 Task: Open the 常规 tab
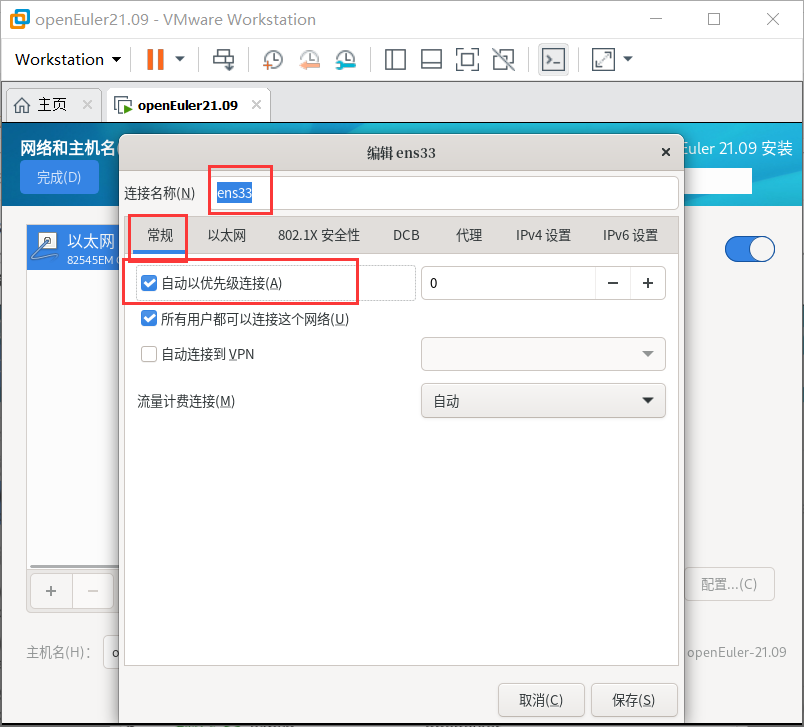(x=160, y=235)
